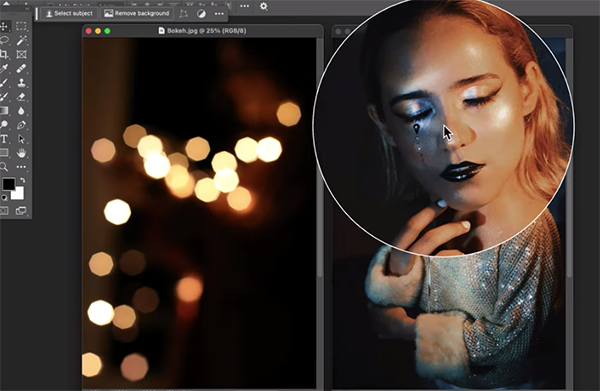Select the Lasso tool
Viewport: 600px width, 391px height.
(x=4, y=40)
